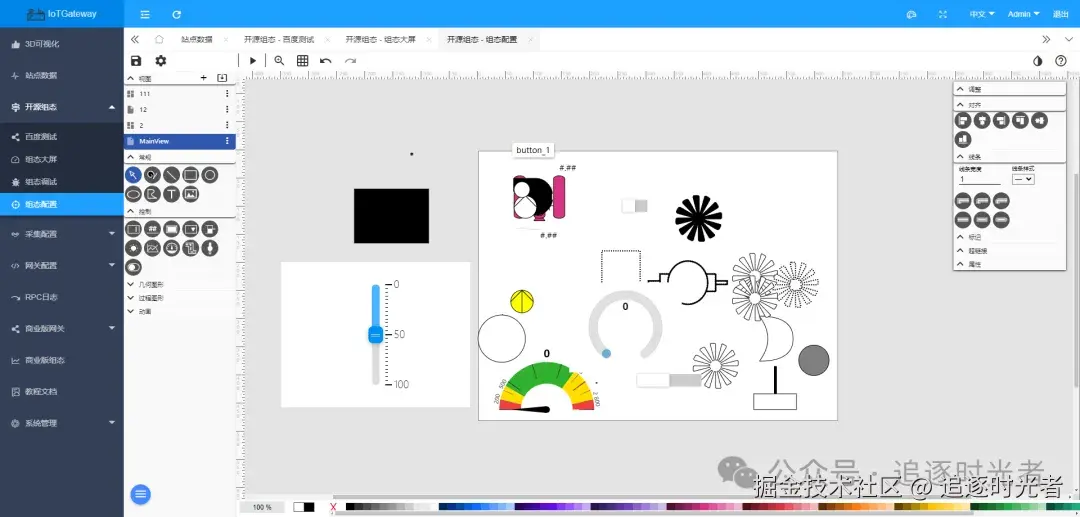Viewport: 1080px width, 517px height.
Task: Expand 采集配置 sidebar menu
Action: coord(62,234)
